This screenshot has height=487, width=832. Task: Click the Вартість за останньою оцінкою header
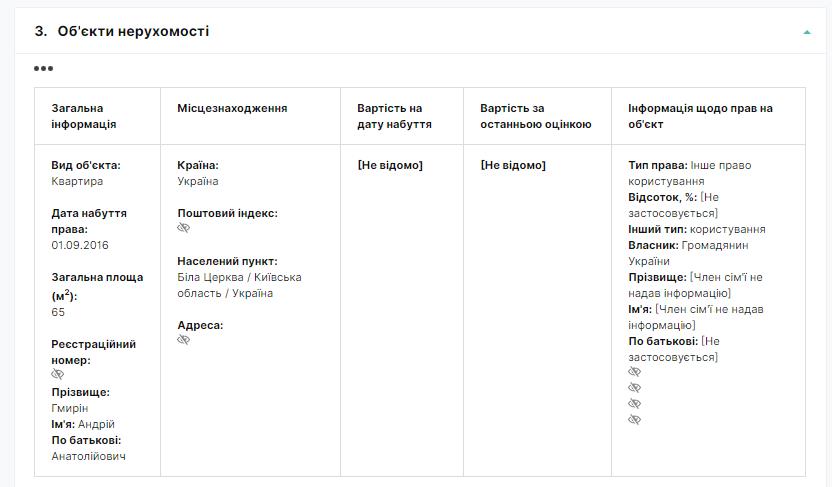[x=535, y=116]
